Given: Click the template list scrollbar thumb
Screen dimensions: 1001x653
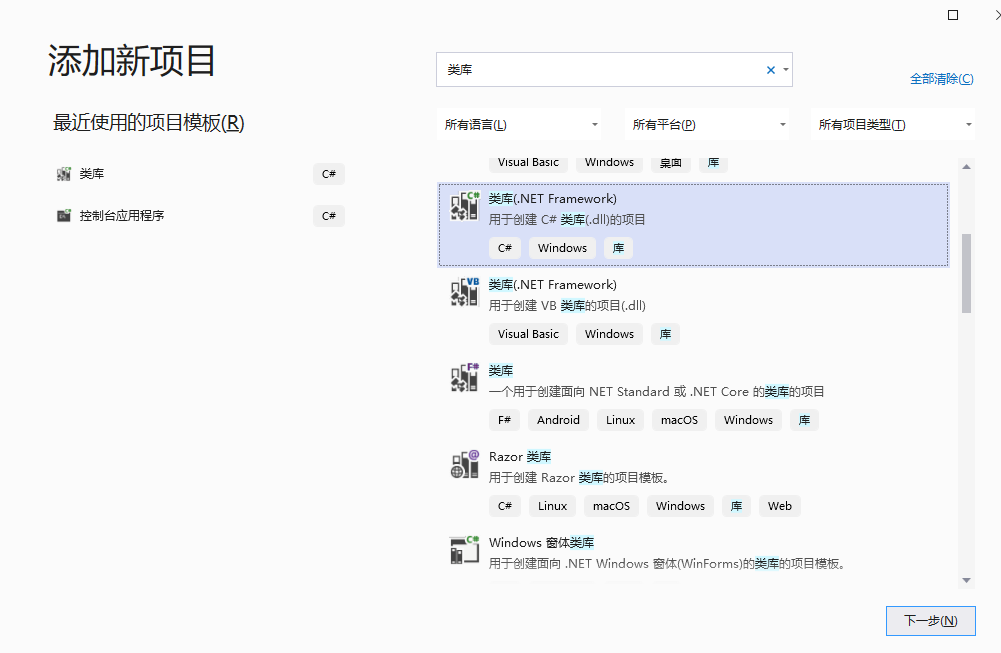Looking at the screenshot, I should (967, 273).
